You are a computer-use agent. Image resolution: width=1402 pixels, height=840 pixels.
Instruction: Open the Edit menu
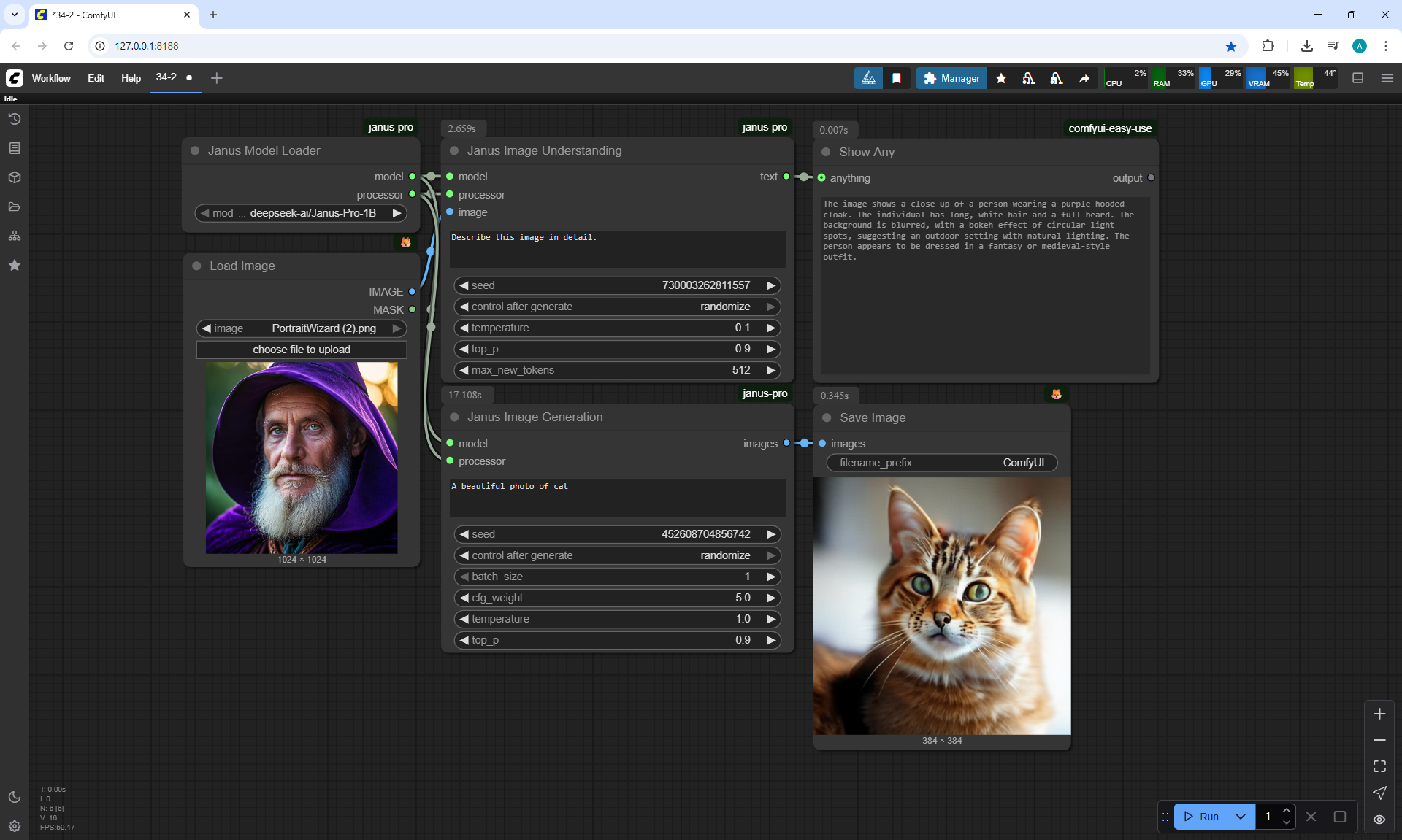pyautogui.click(x=96, y=78)
